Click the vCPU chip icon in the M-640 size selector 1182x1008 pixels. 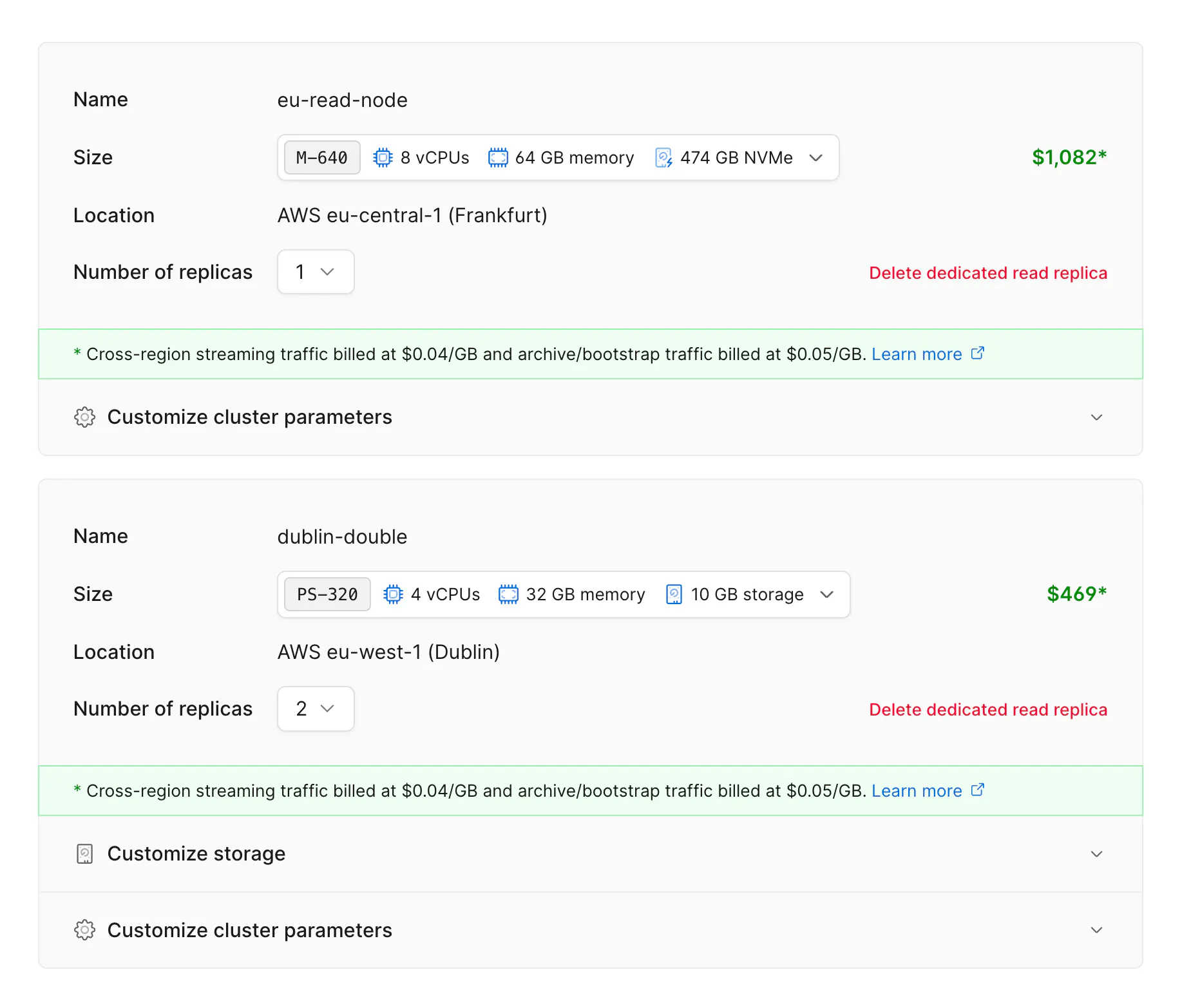click(383, 158)
